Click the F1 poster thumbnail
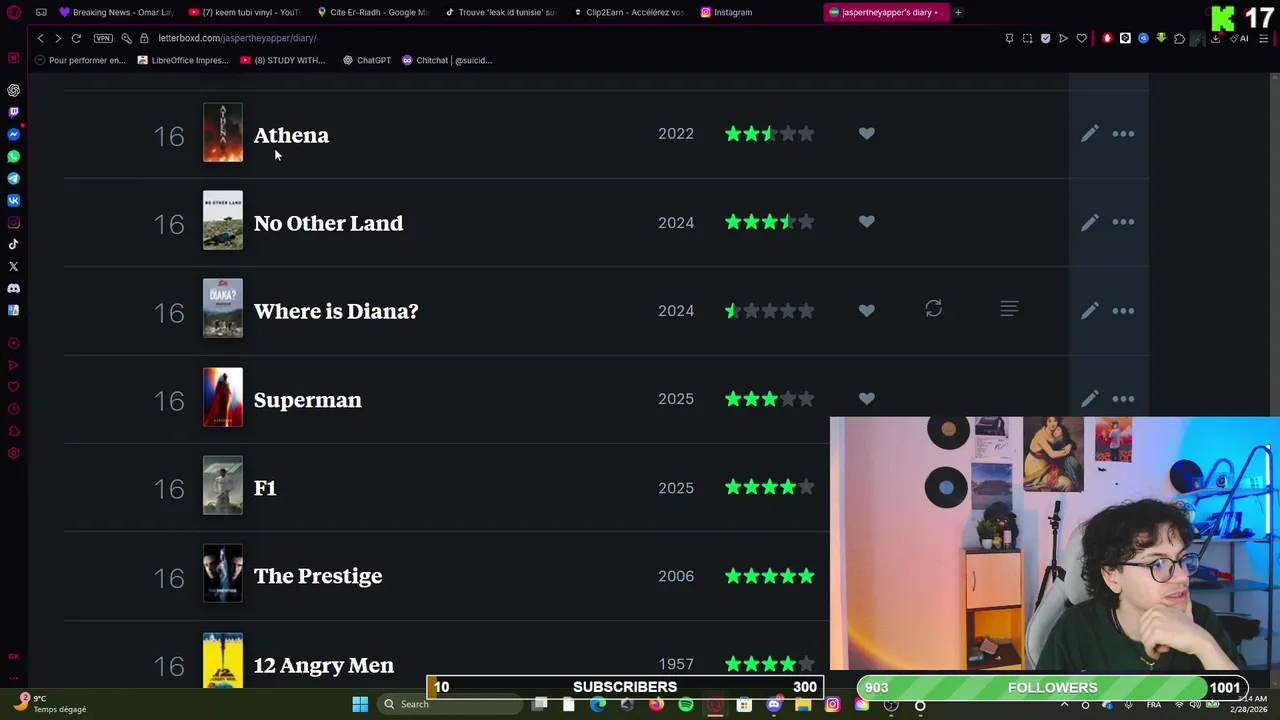The image size is (1280, 720). coord(222,485)
